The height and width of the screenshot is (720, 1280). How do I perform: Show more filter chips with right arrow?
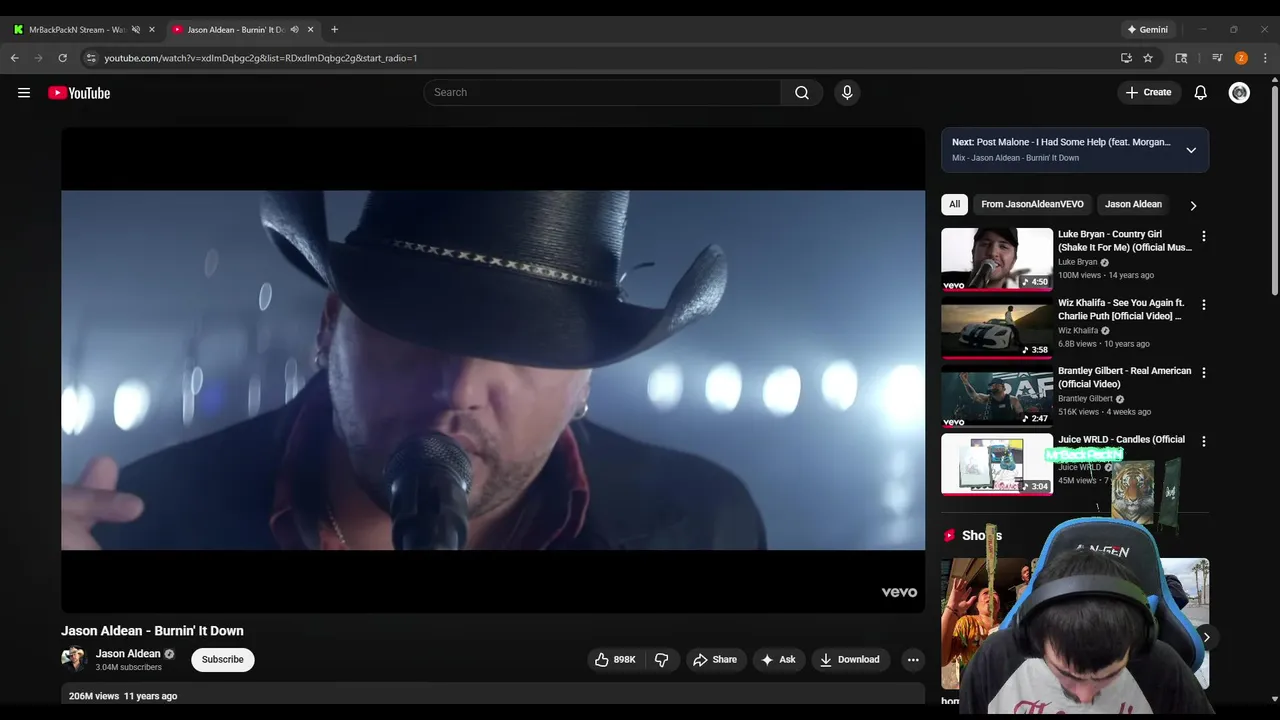pyautogui.click(x=1193, y=205)
